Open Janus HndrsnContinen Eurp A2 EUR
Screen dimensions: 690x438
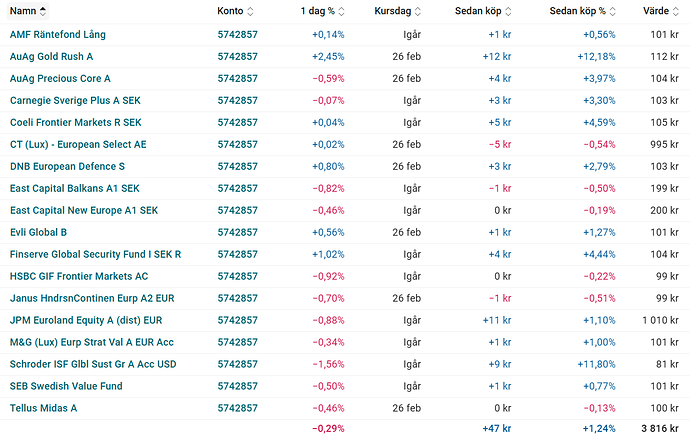(92, 298)
